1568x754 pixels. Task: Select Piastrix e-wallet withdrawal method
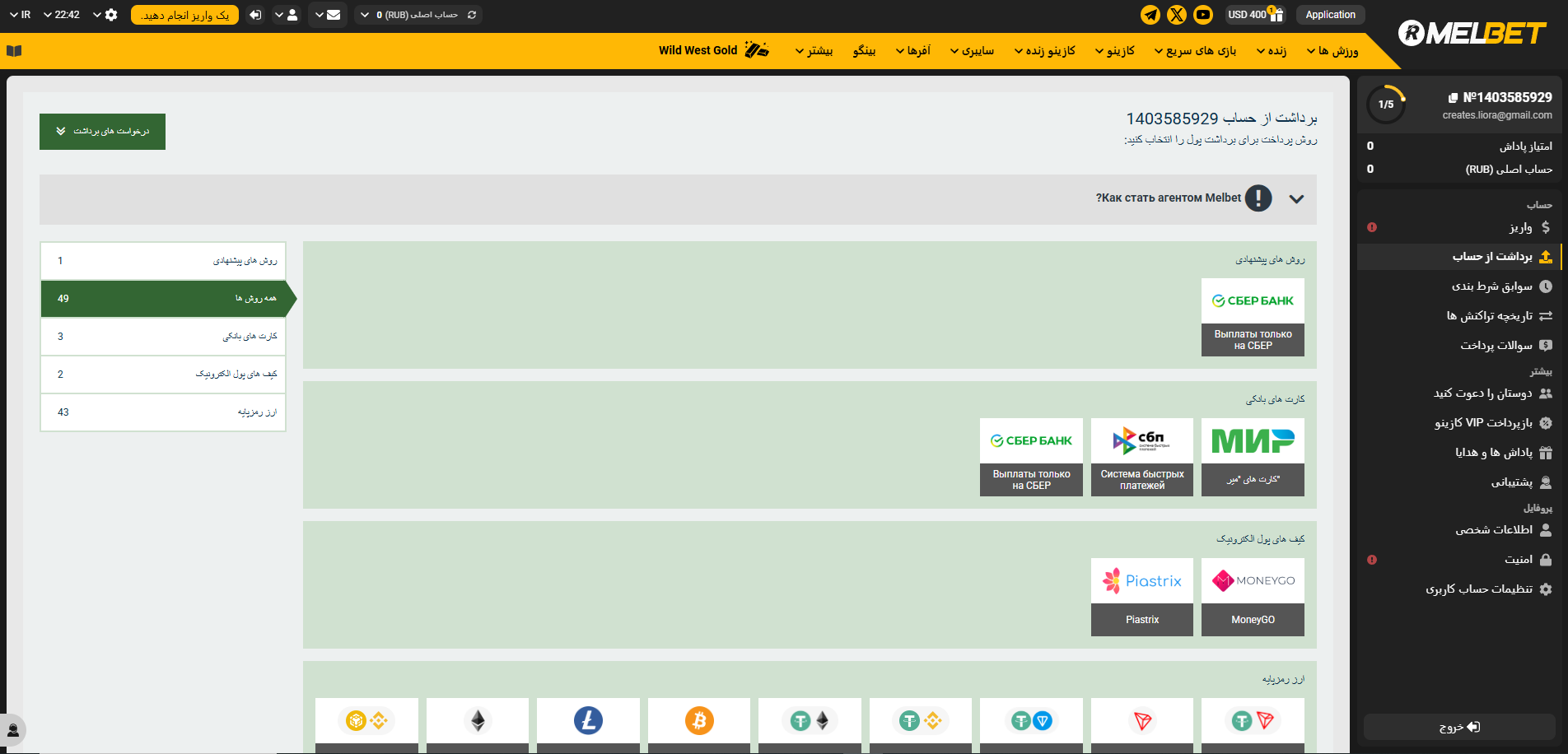click(1141, 597)
